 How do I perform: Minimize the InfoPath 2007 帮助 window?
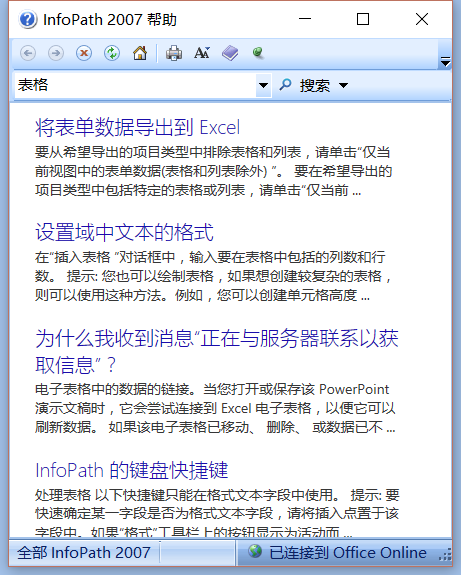(305, 19)
